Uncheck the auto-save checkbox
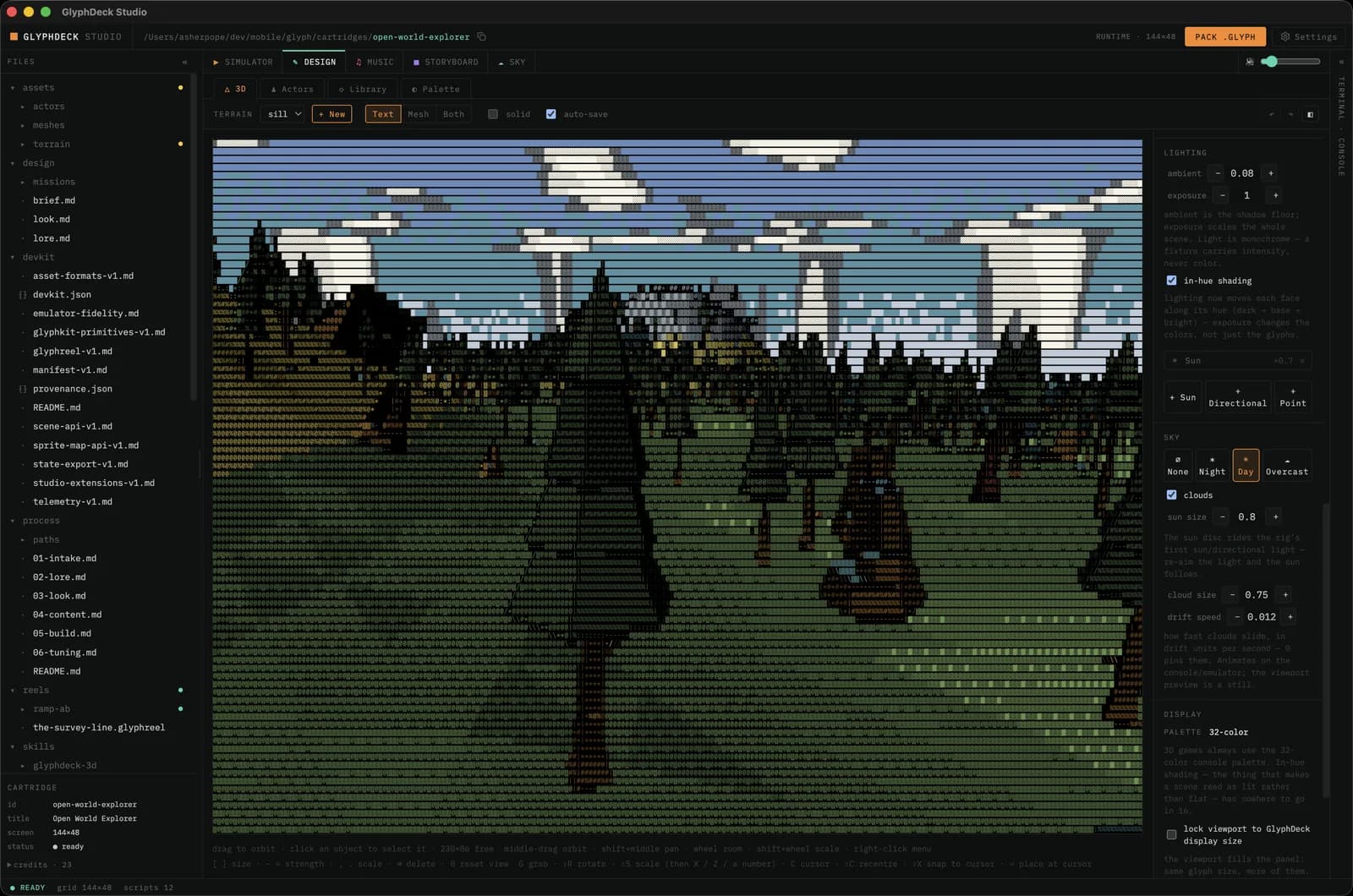Screen dimensions: 1353x896 point(551,114)
